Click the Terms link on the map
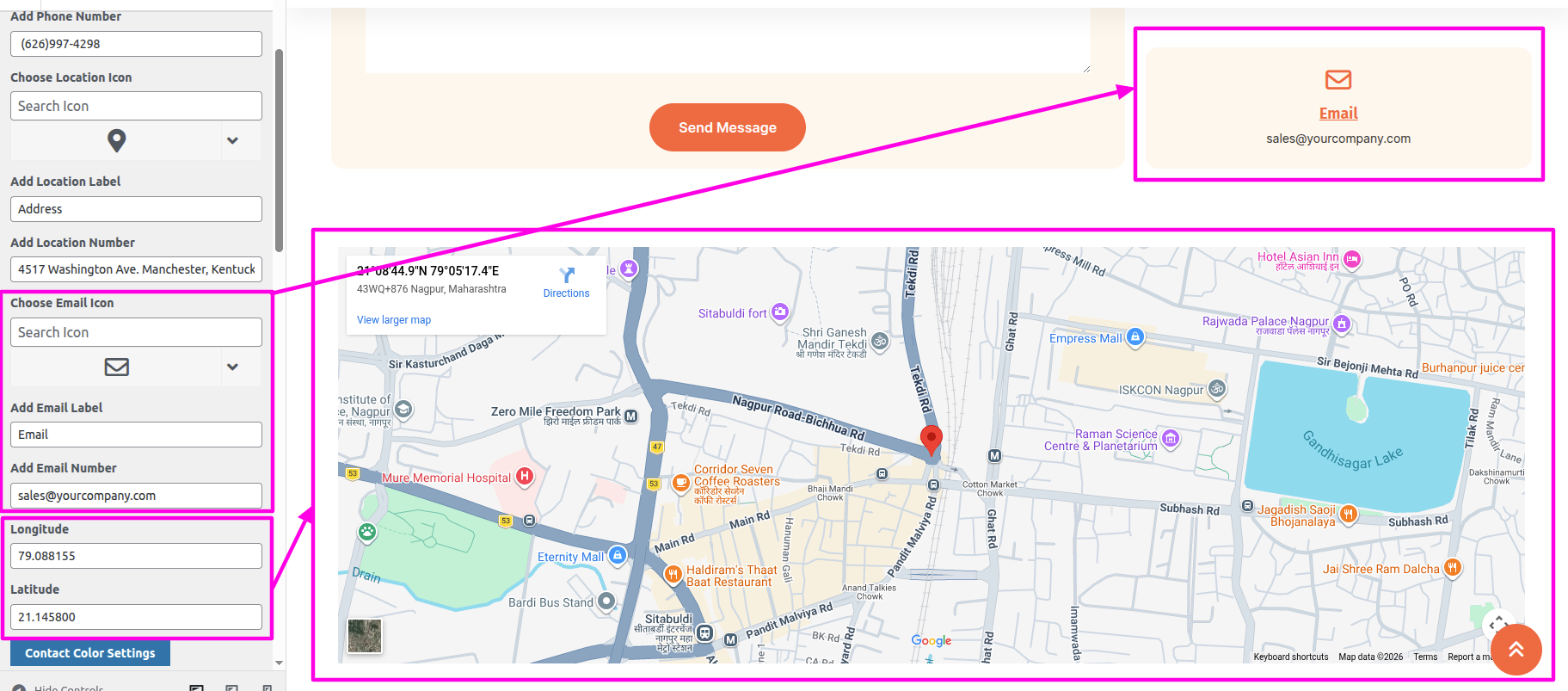The width and height of the screenshot is (1568, 691). [1424, 657]
